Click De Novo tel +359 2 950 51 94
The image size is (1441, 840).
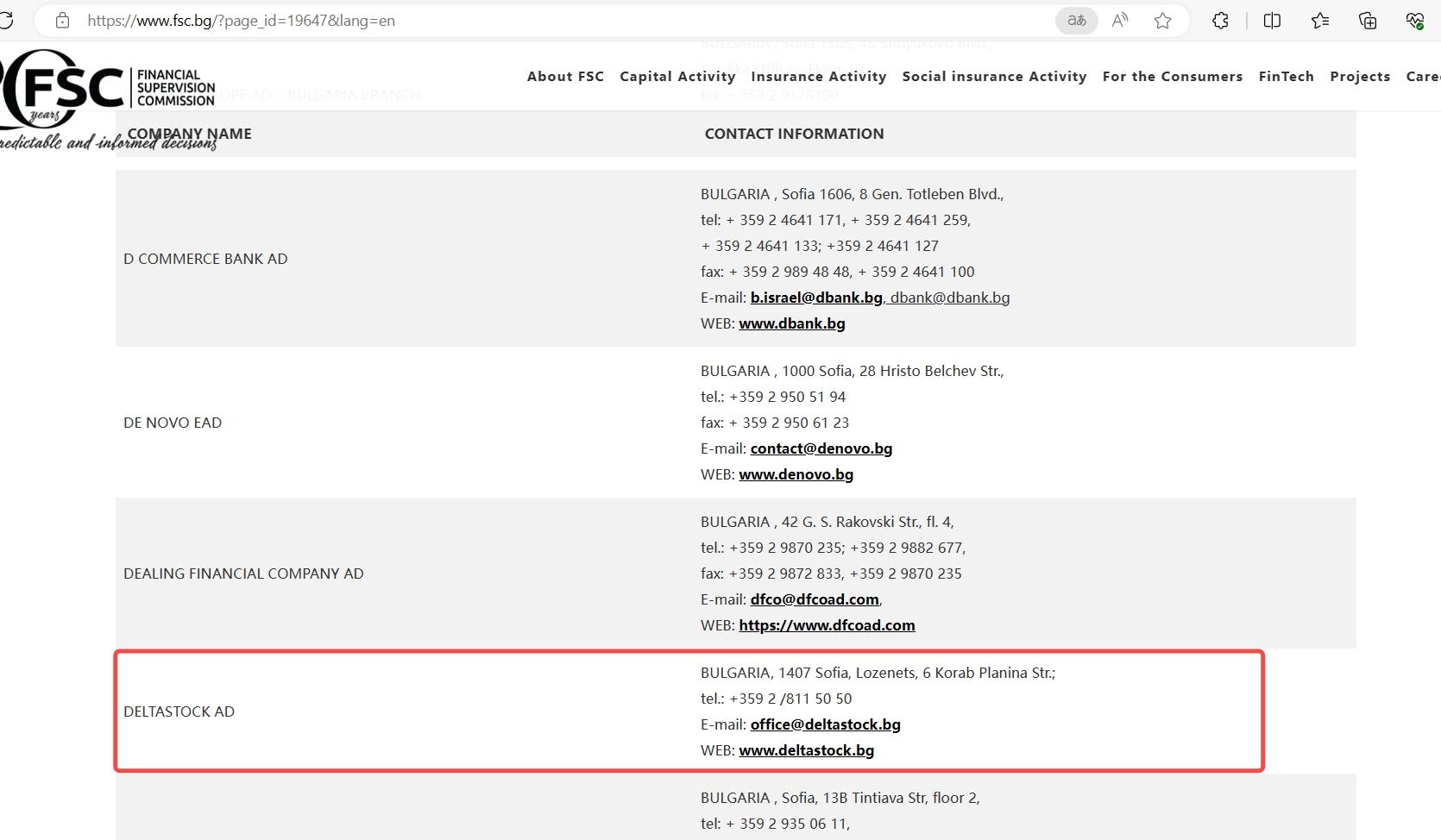click(x=773, y=397)
